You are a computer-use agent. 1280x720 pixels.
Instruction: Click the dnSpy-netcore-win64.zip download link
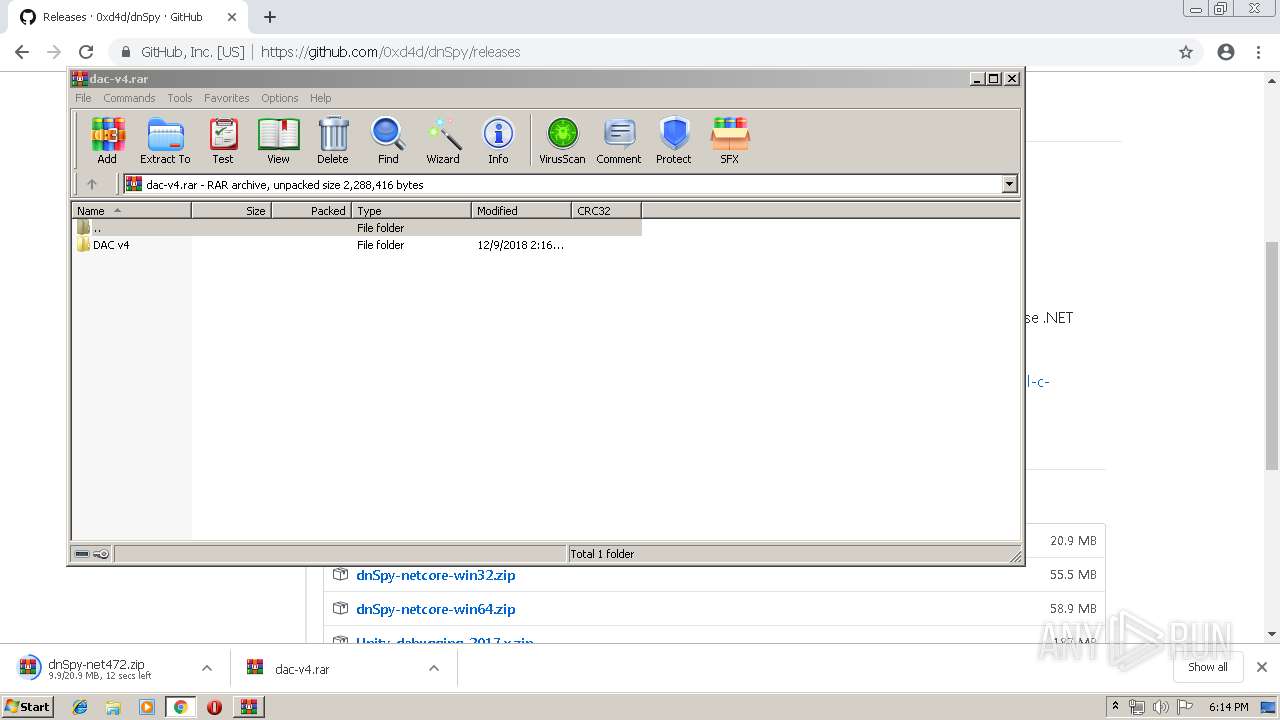click(x=436, y=609)
